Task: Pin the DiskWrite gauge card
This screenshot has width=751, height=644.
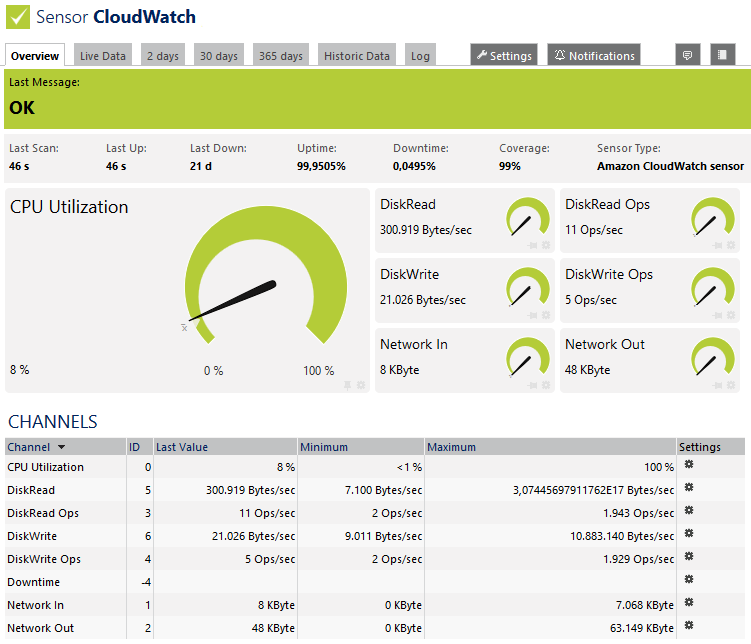Action: tap(533, 315)
